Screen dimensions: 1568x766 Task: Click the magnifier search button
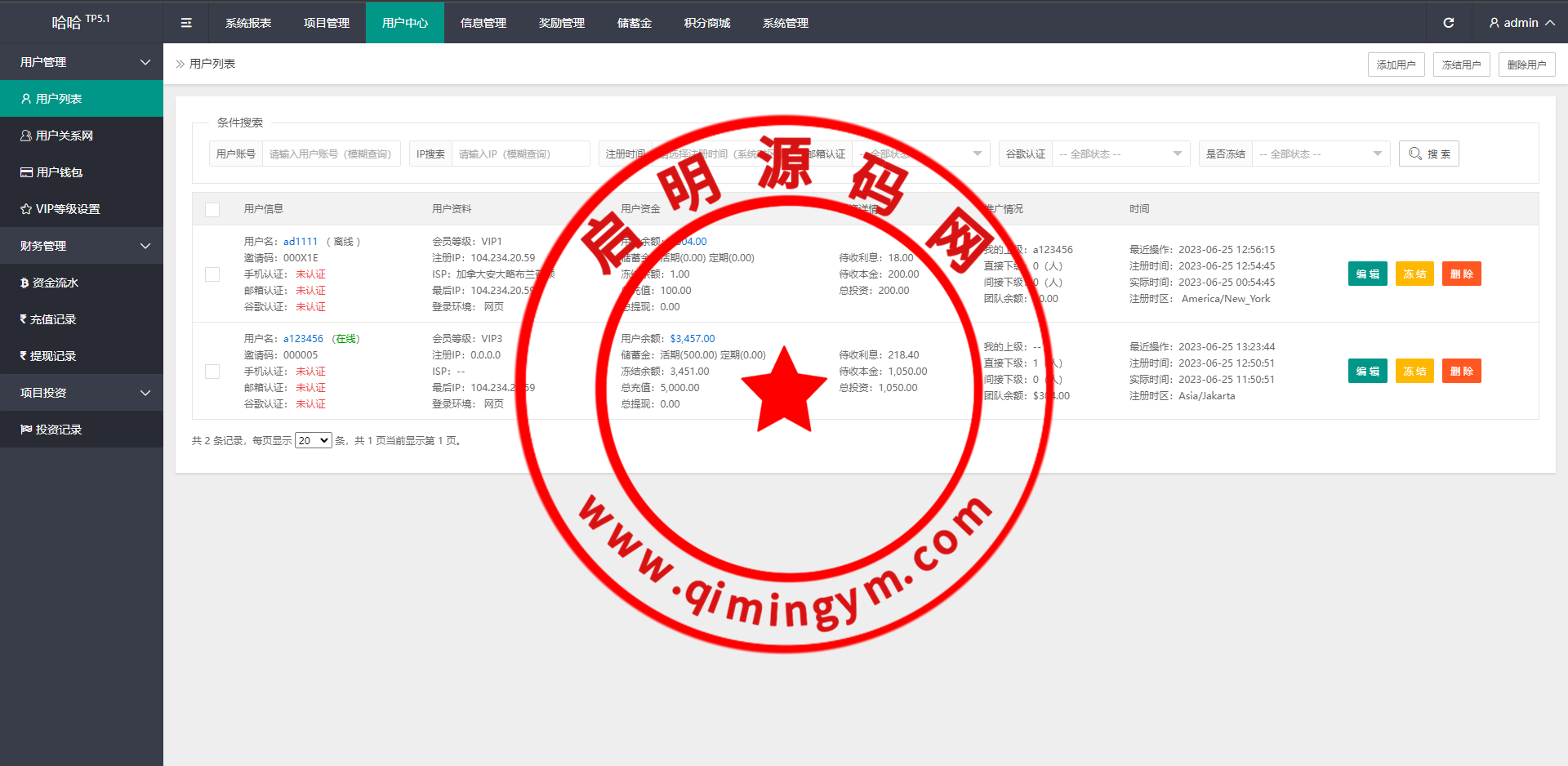click(1428, 154)
